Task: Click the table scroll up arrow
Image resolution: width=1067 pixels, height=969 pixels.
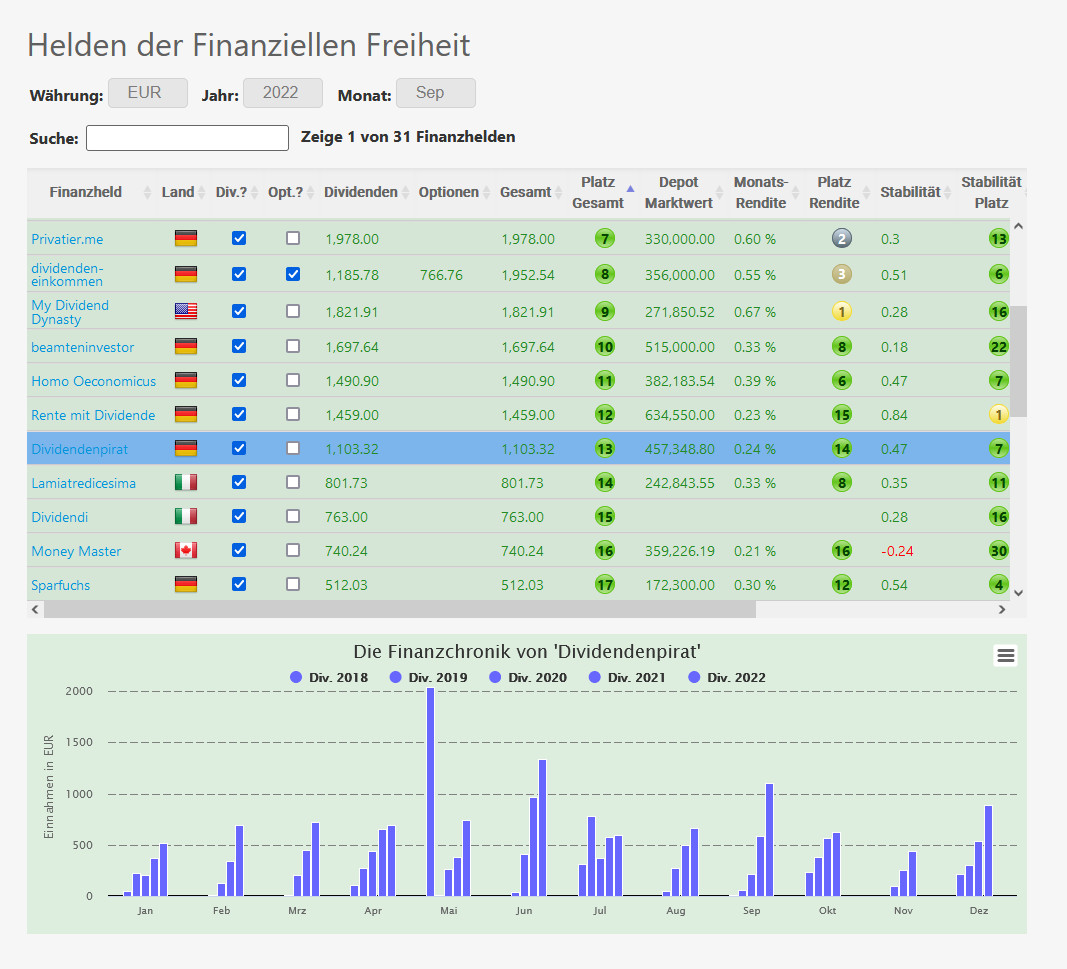Action: pos(1018,226)
